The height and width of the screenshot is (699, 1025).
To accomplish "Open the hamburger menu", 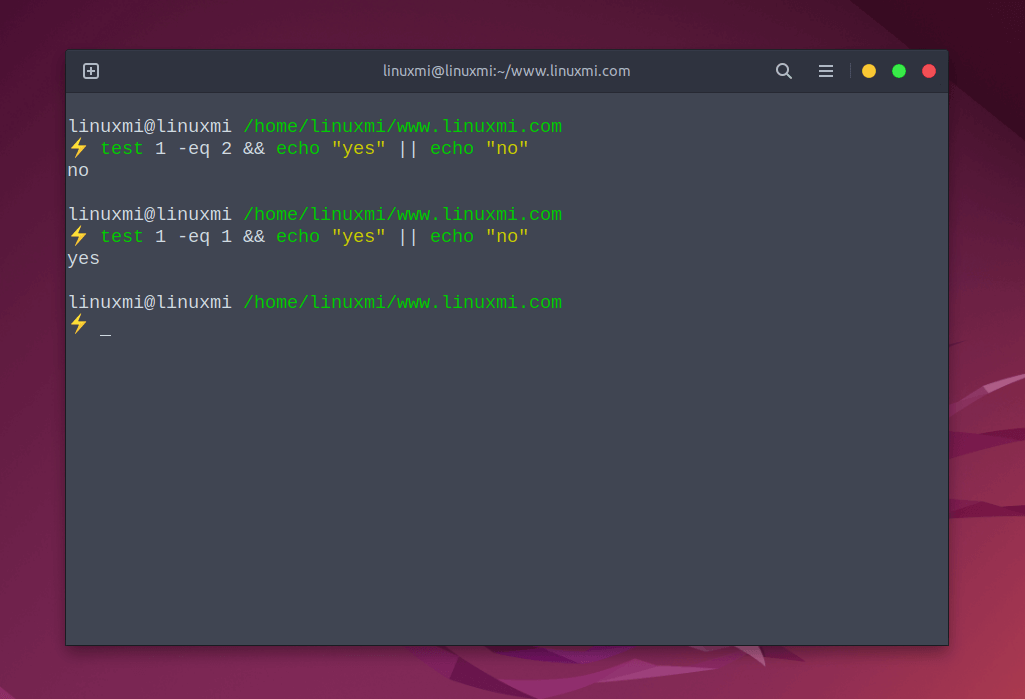I will (x=826, y=71).
